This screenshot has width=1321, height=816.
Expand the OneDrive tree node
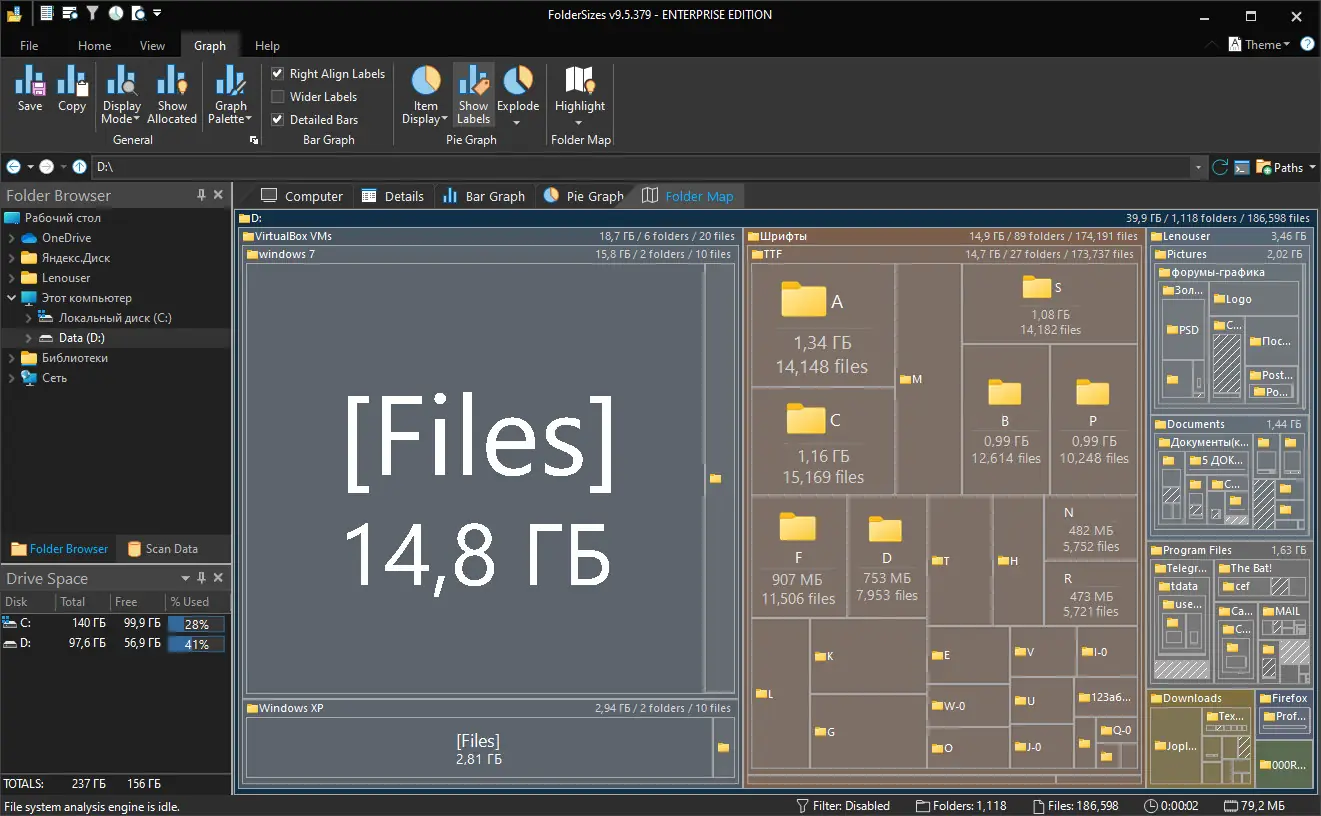(12, 238)
